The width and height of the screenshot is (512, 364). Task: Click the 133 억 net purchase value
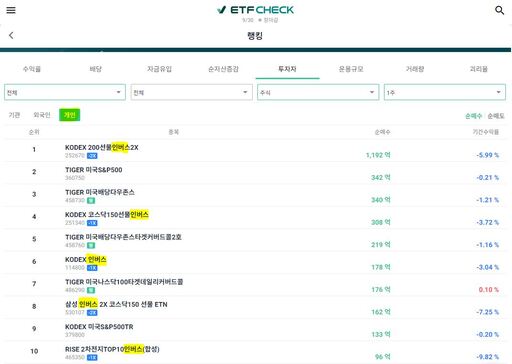[381, 334]
